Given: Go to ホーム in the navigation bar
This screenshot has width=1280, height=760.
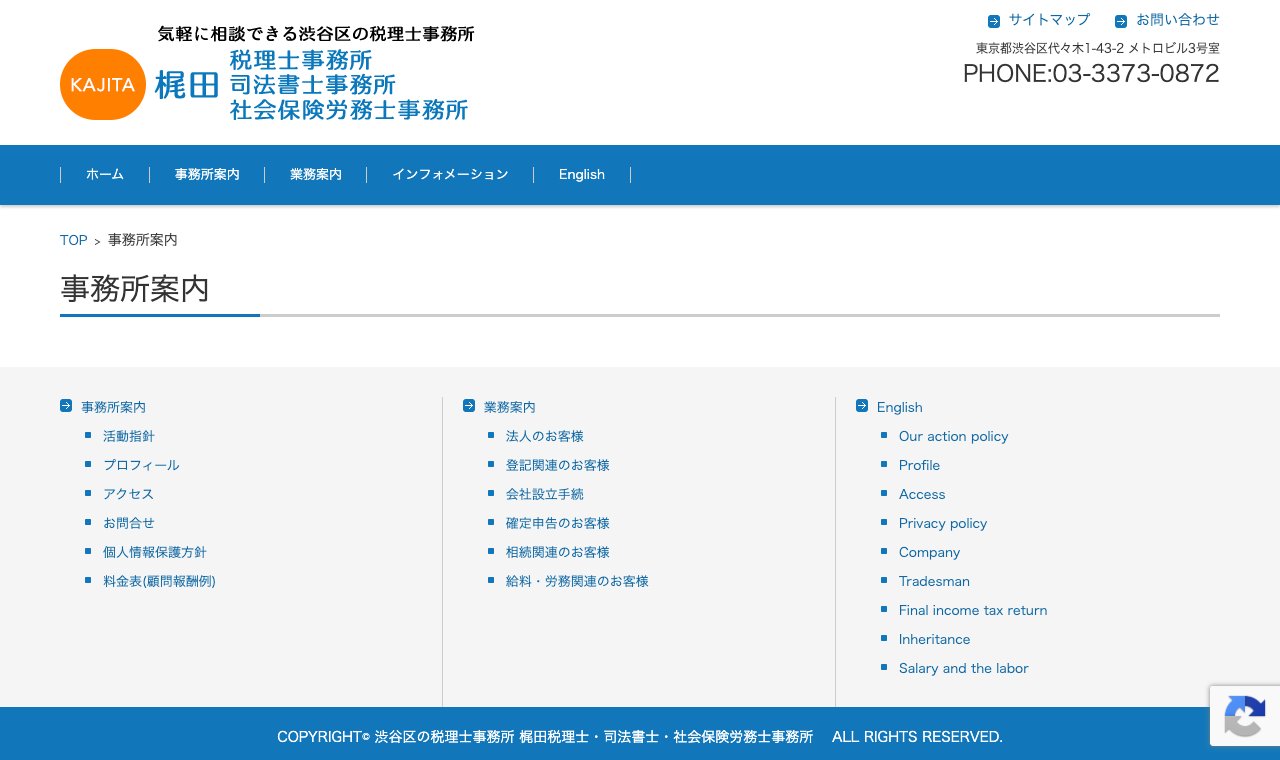Looking at the screenshot, I should pos(105,174).
